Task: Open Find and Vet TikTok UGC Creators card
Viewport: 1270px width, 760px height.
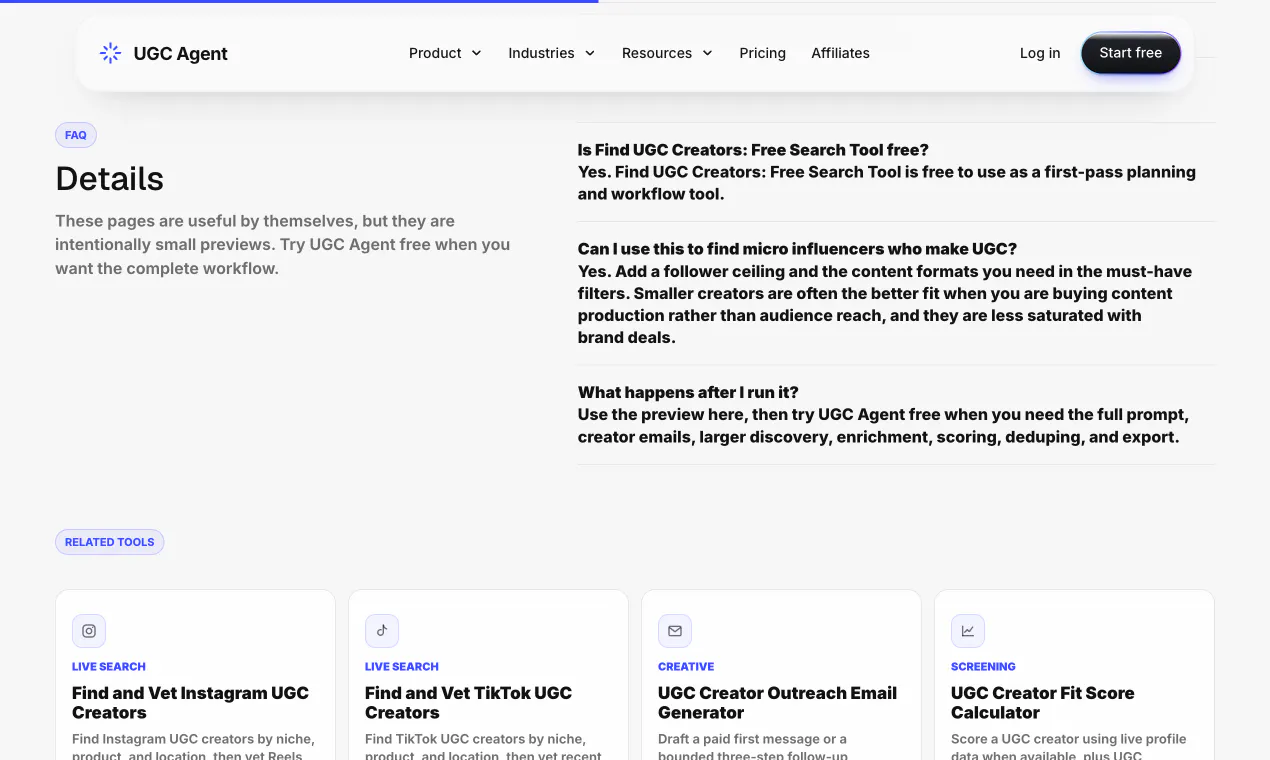Action: pos(488,675)
